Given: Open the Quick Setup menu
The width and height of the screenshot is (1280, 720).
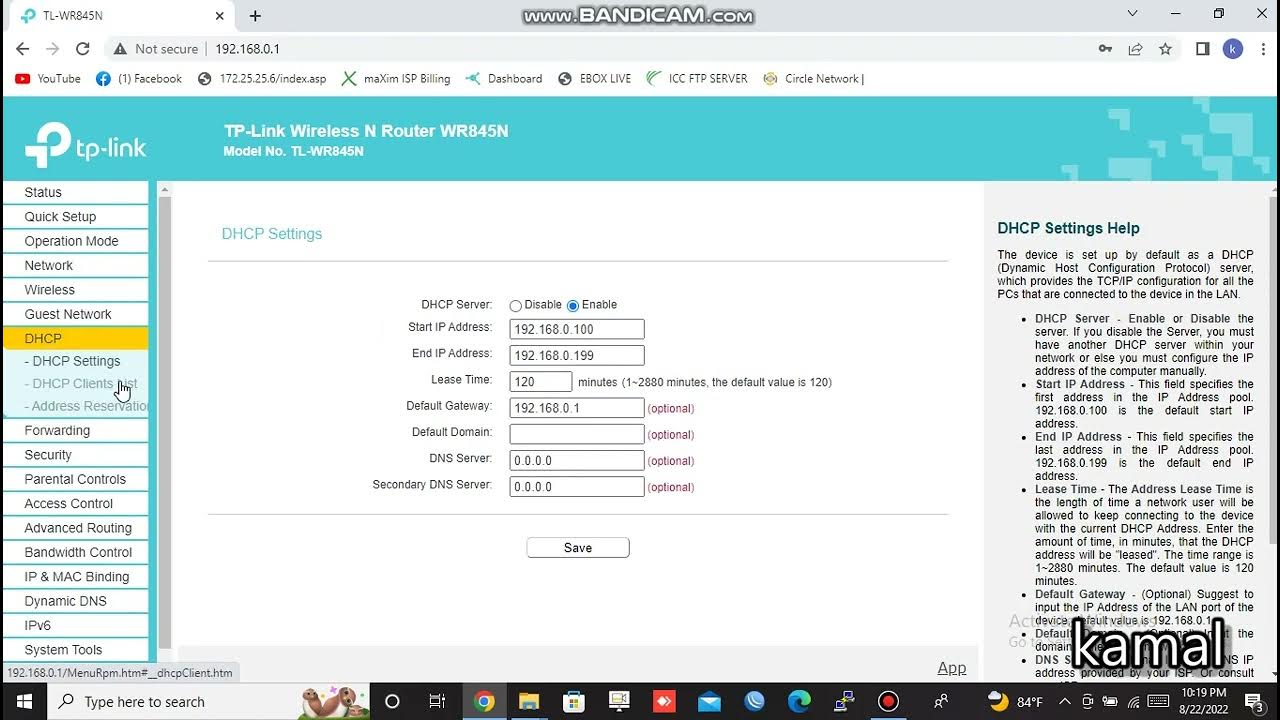Looking at the screenshot, I should pyautogui.click(x=75, y=216).
